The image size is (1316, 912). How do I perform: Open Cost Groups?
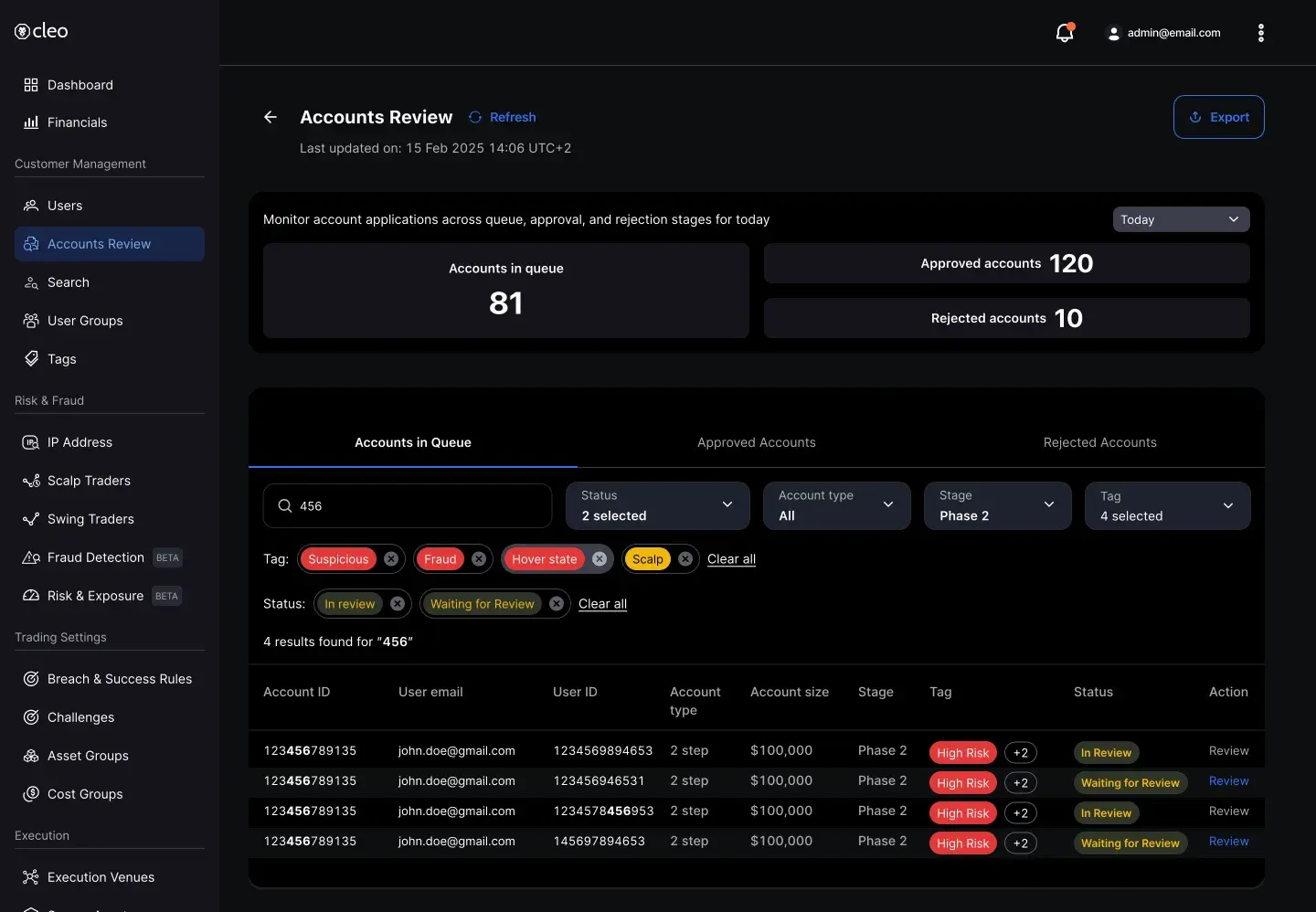point(110,794)
